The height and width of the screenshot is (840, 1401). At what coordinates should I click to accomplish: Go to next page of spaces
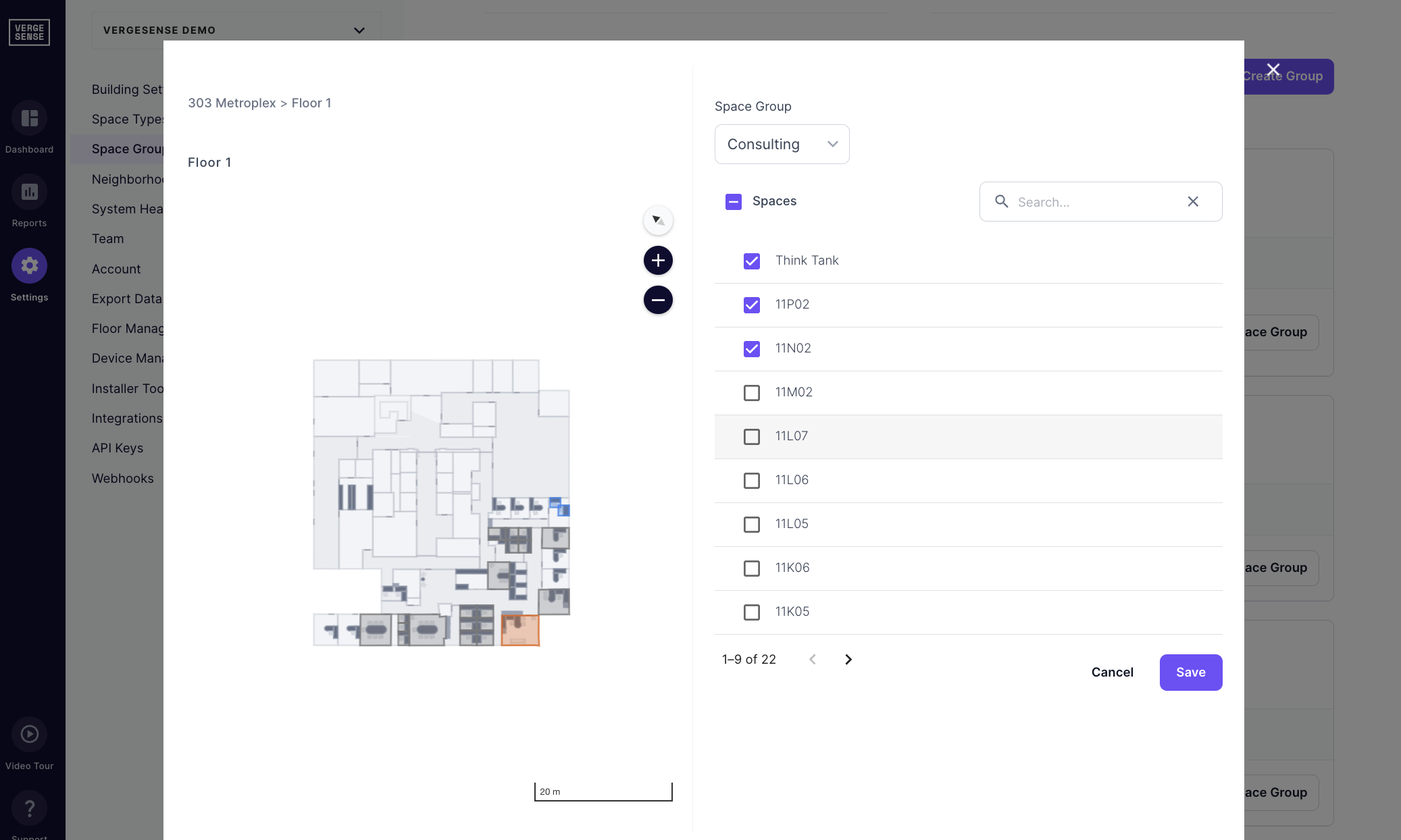click(x=848, y=659)
